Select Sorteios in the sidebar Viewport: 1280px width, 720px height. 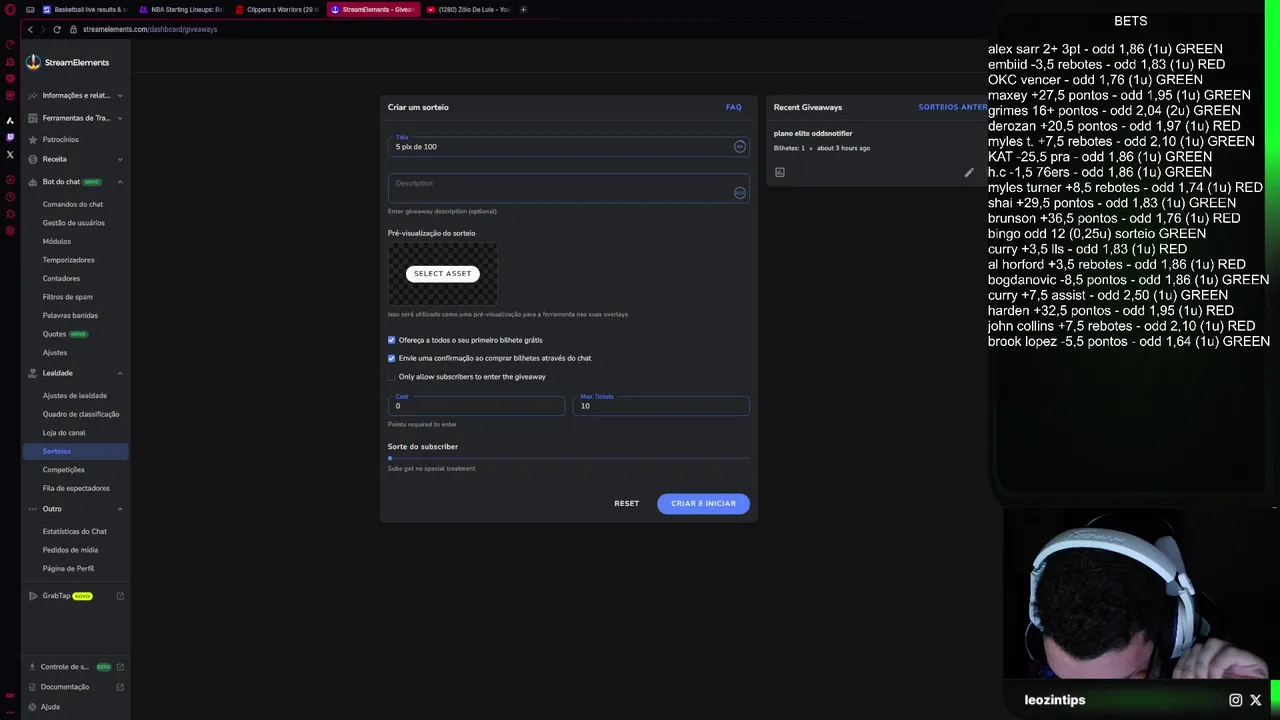[75, 451]
